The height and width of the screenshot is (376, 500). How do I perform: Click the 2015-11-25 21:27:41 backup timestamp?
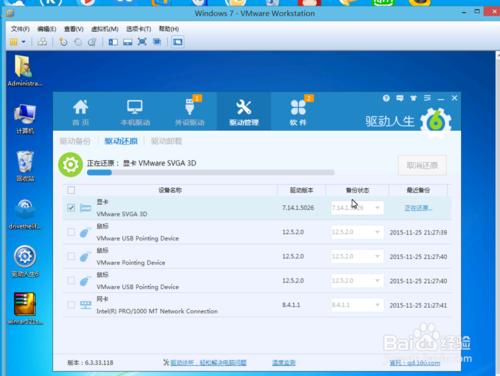[418, 305]
